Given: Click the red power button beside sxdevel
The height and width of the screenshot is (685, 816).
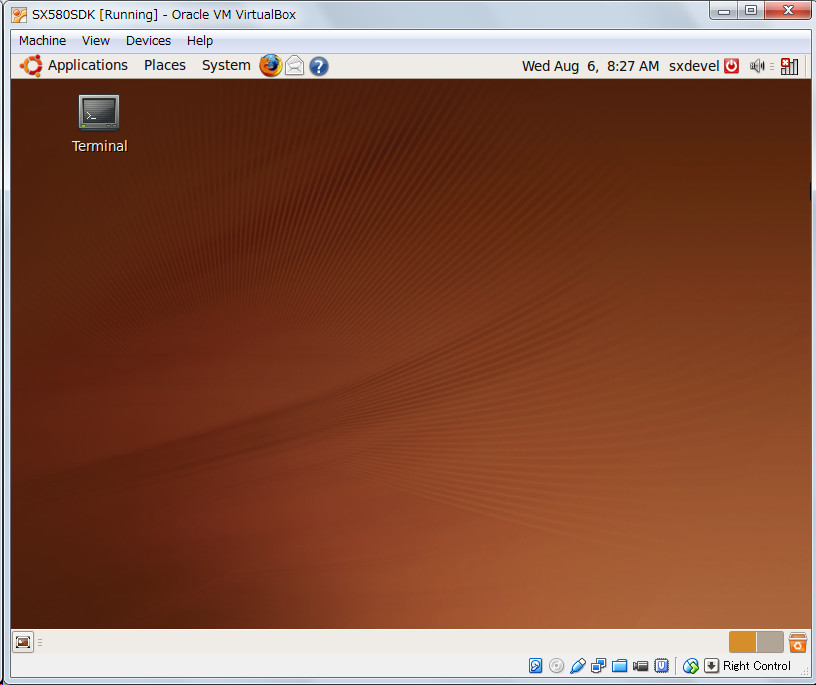Looking at the screenshot, I should pyautogui.click(x=731, y=66).
